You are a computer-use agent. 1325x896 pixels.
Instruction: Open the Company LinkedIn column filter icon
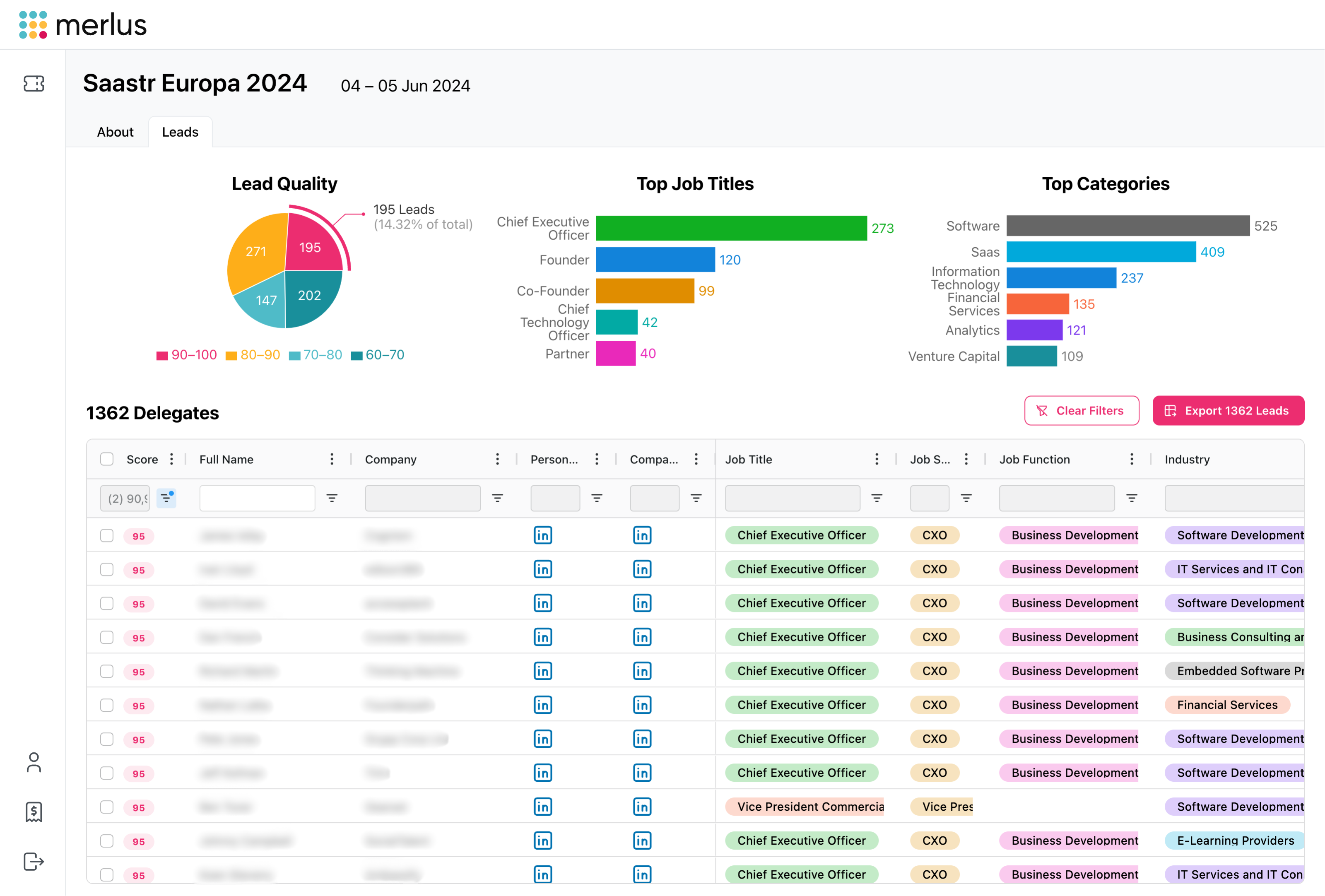696,498
